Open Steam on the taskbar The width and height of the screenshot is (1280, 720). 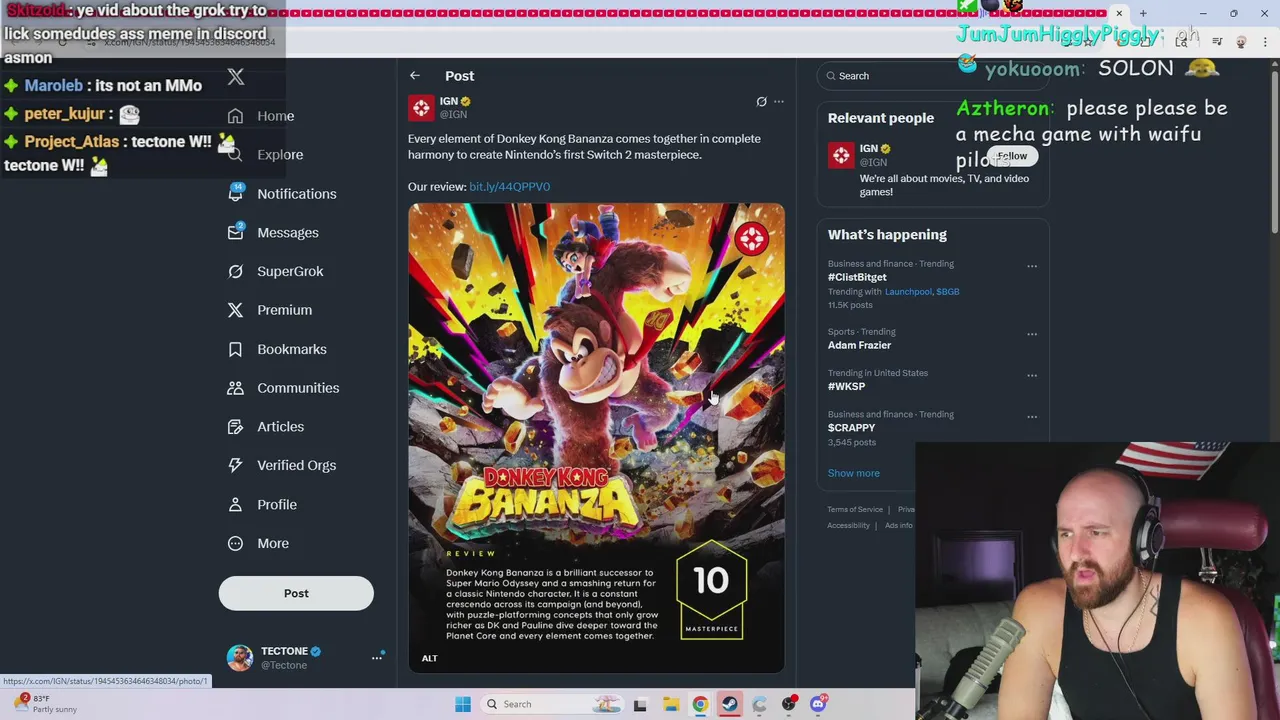729,704
